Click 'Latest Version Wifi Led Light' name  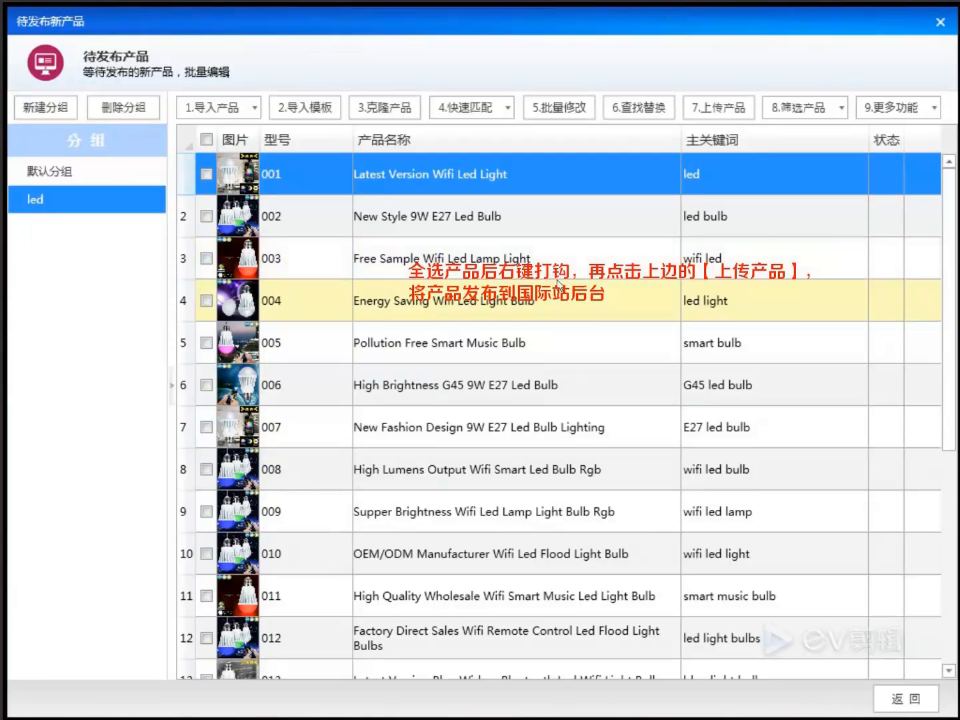[x=430, y=174]
